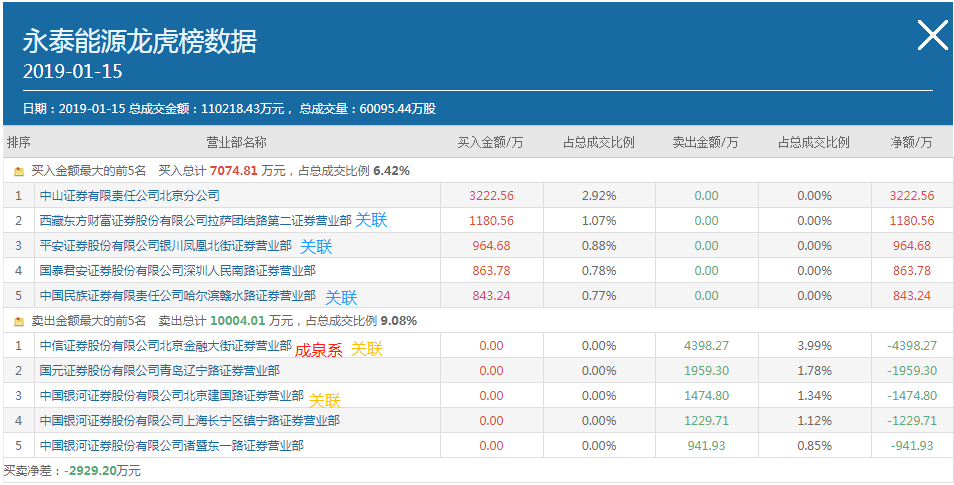
Task: Select the 1959.30 sell amount cell
Action: [706, 371]
